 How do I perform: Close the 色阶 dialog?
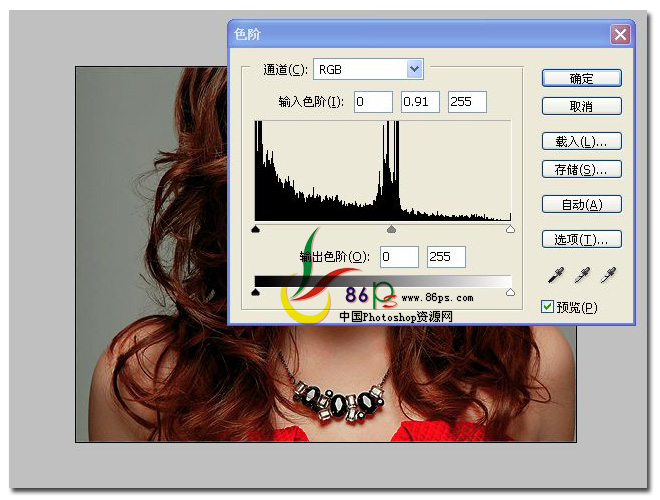(620, 35)
